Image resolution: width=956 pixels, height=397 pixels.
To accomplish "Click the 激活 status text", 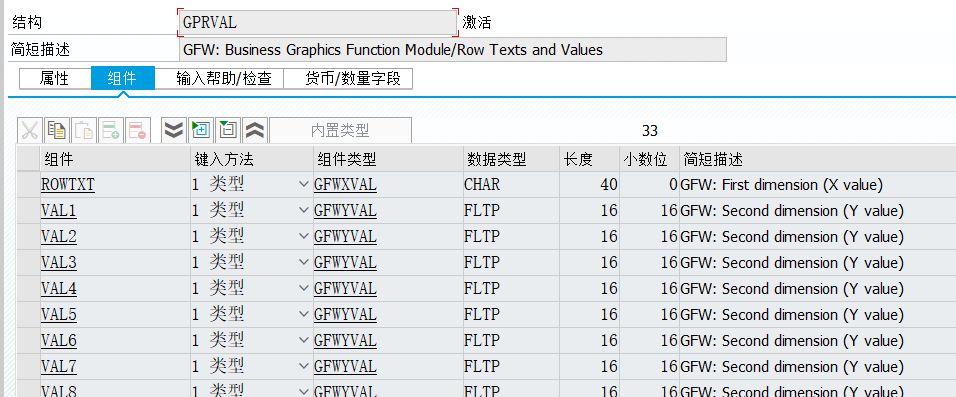I will click(477, 23).
